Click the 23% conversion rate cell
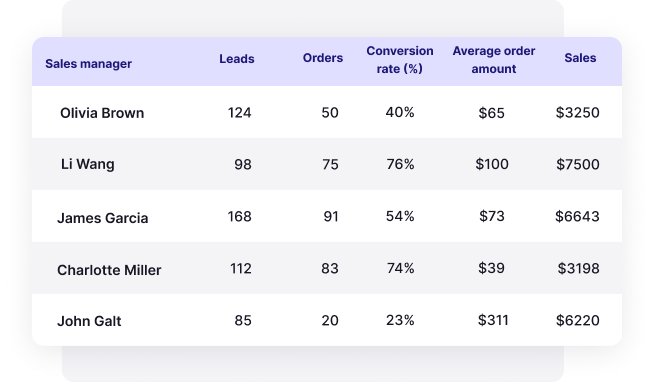 pos(400,320)
